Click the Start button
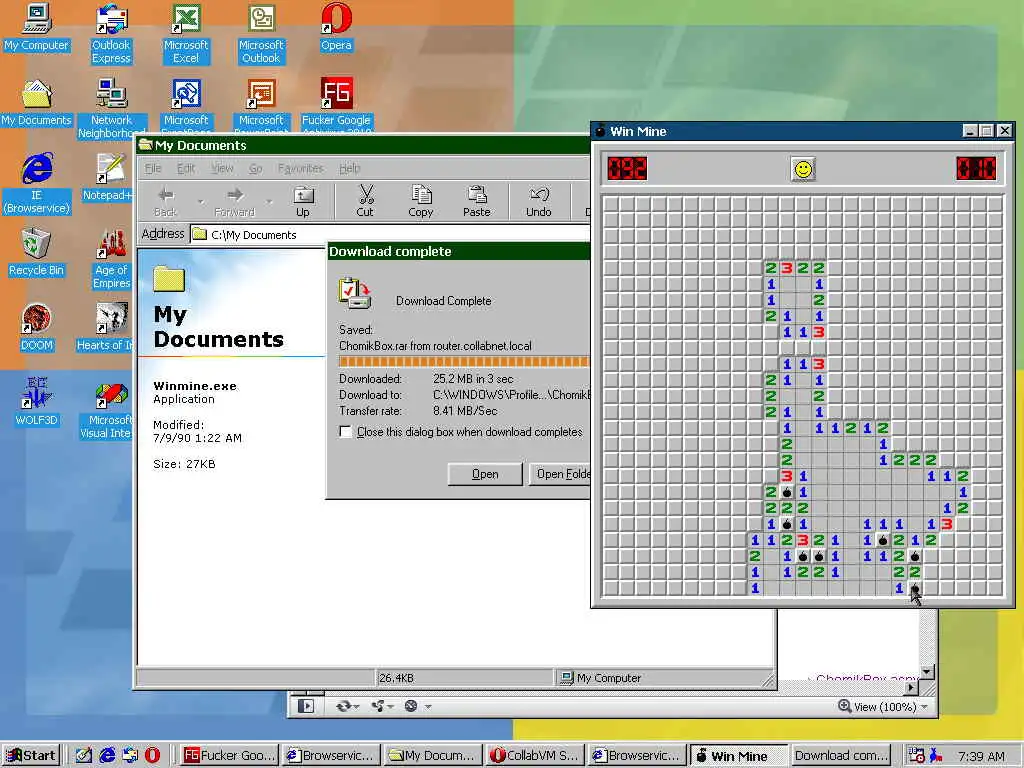This screenshot has width=1024, height=768. [x=31, y=755]
